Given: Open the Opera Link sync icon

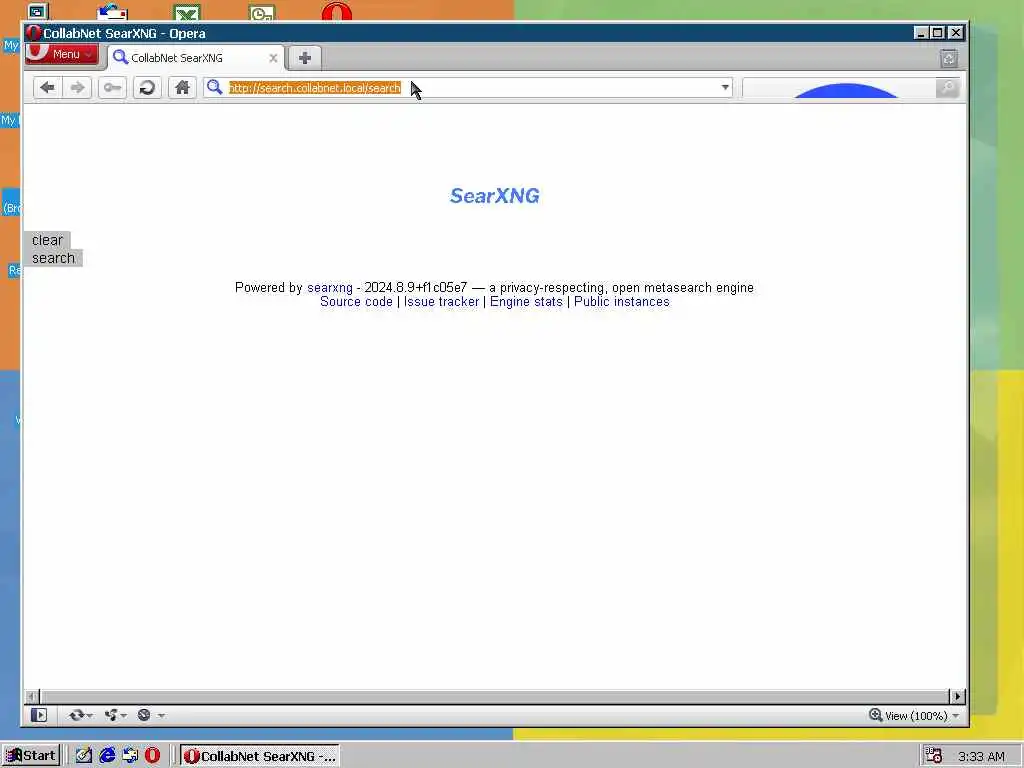Looking at the screenshot, I should pos(76,715).
